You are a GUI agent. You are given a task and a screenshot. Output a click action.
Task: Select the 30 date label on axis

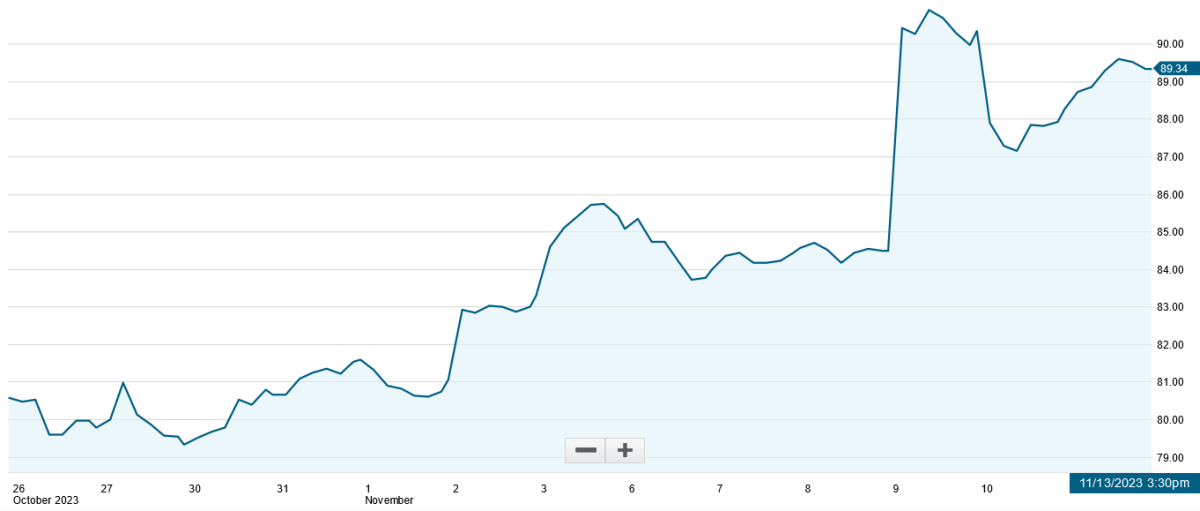(194, 488)
